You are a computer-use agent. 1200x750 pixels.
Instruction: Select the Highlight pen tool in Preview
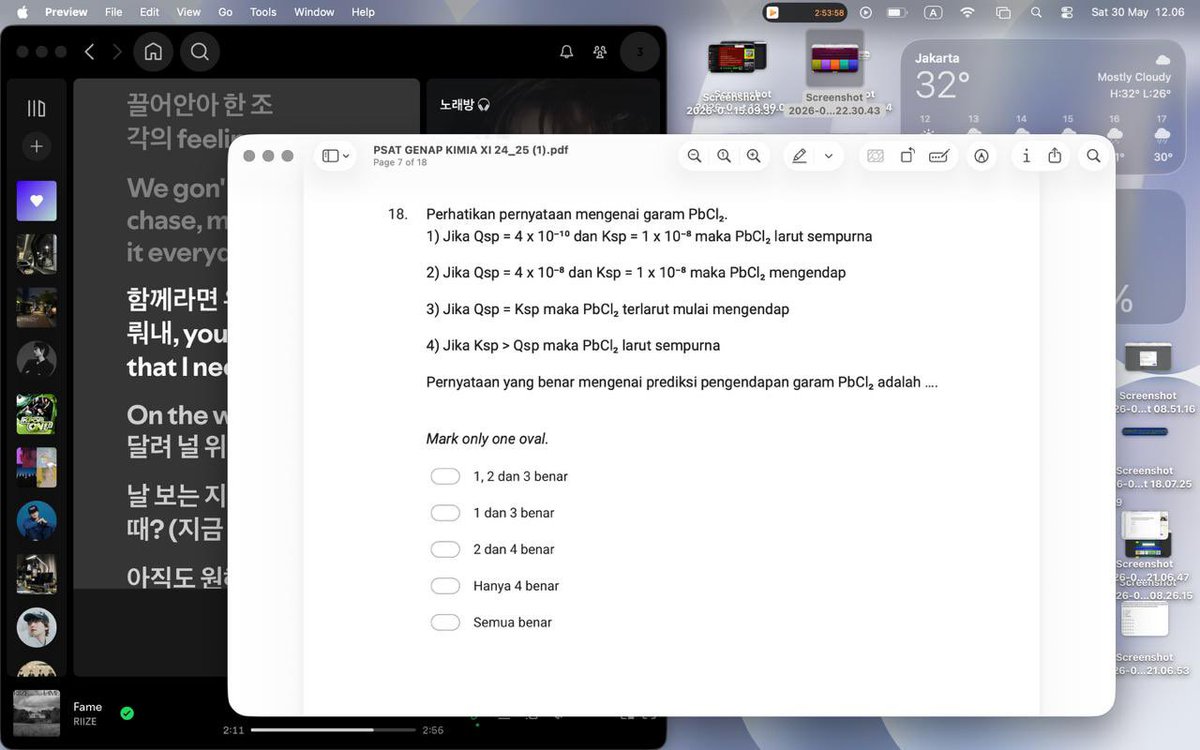[799, 156]
